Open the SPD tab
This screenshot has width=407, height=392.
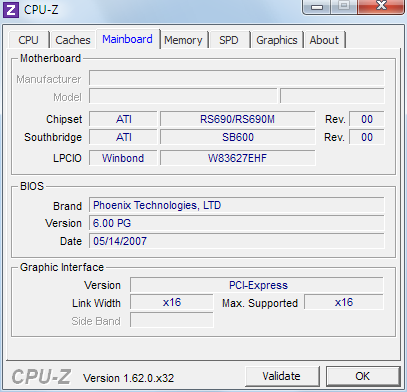pos(229,40)
